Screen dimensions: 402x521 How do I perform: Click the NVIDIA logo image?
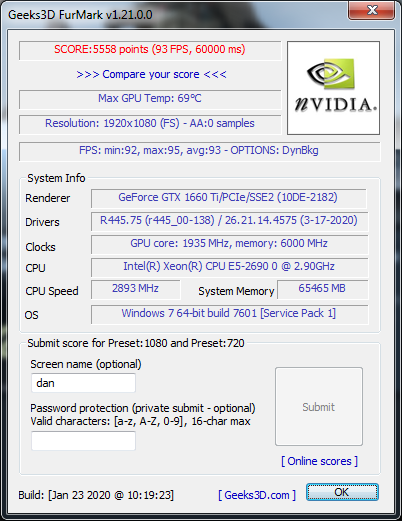(333, 88)
